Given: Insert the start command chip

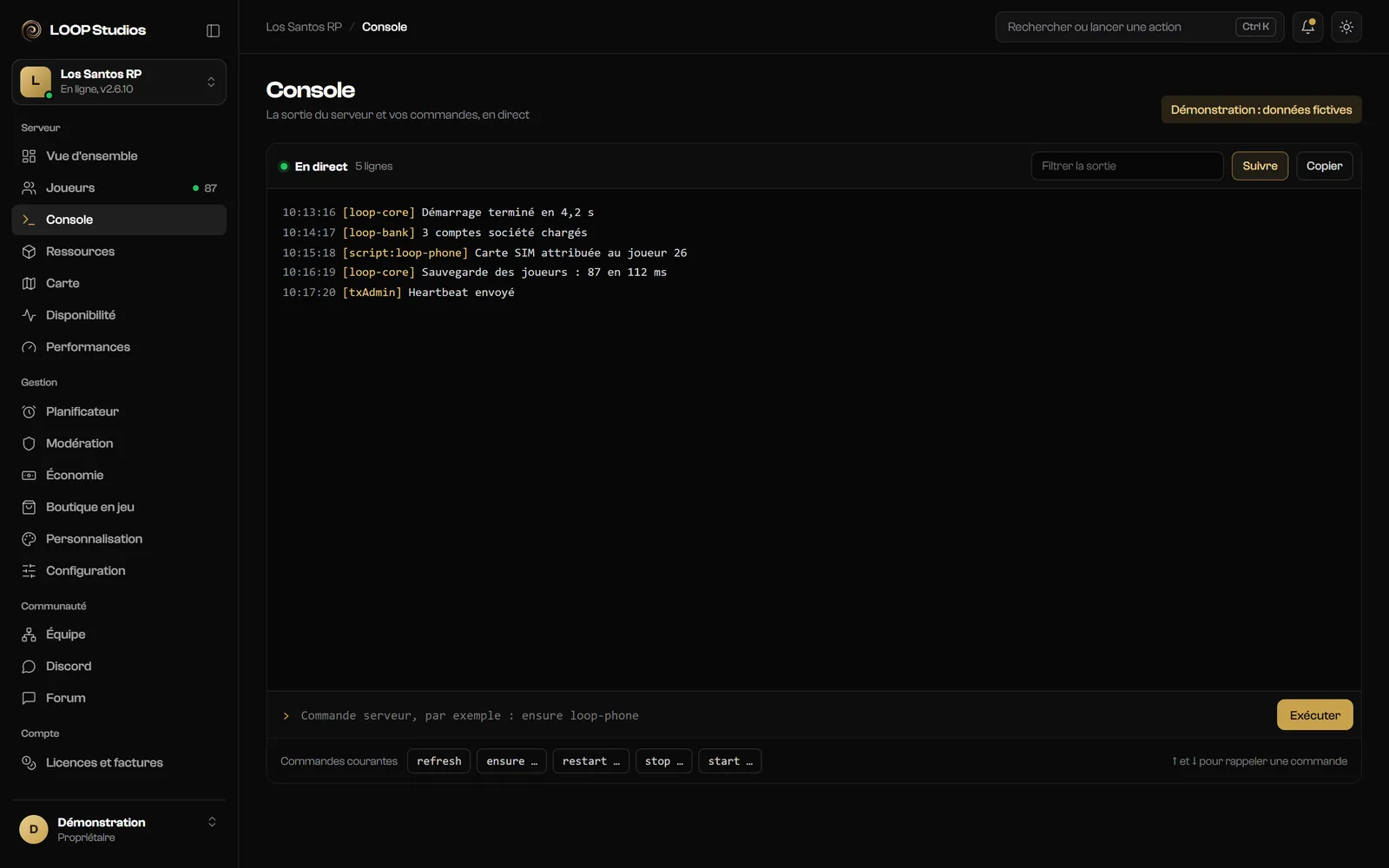Looking at the screenshot, I should (x=730, y=761).
